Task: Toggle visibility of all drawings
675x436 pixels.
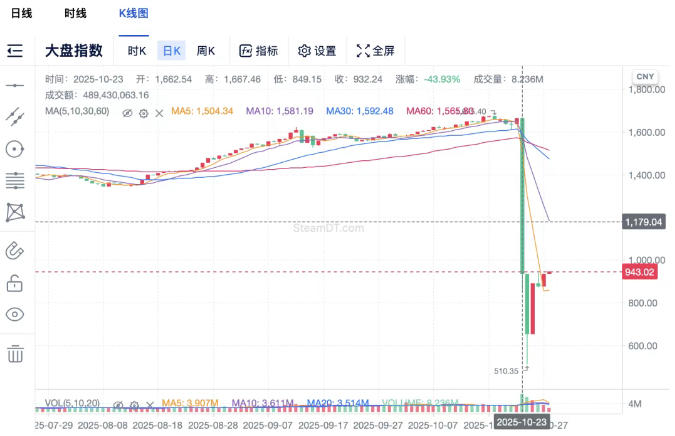Action: point(15,315)
